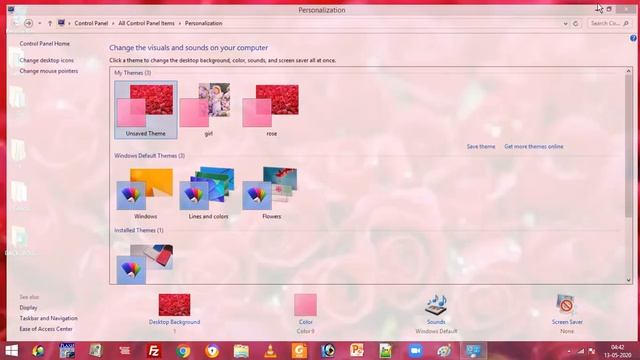Screen dimensions: 640x360
Task: Click scroll down arrow in themes list
Action: point(629,280)
